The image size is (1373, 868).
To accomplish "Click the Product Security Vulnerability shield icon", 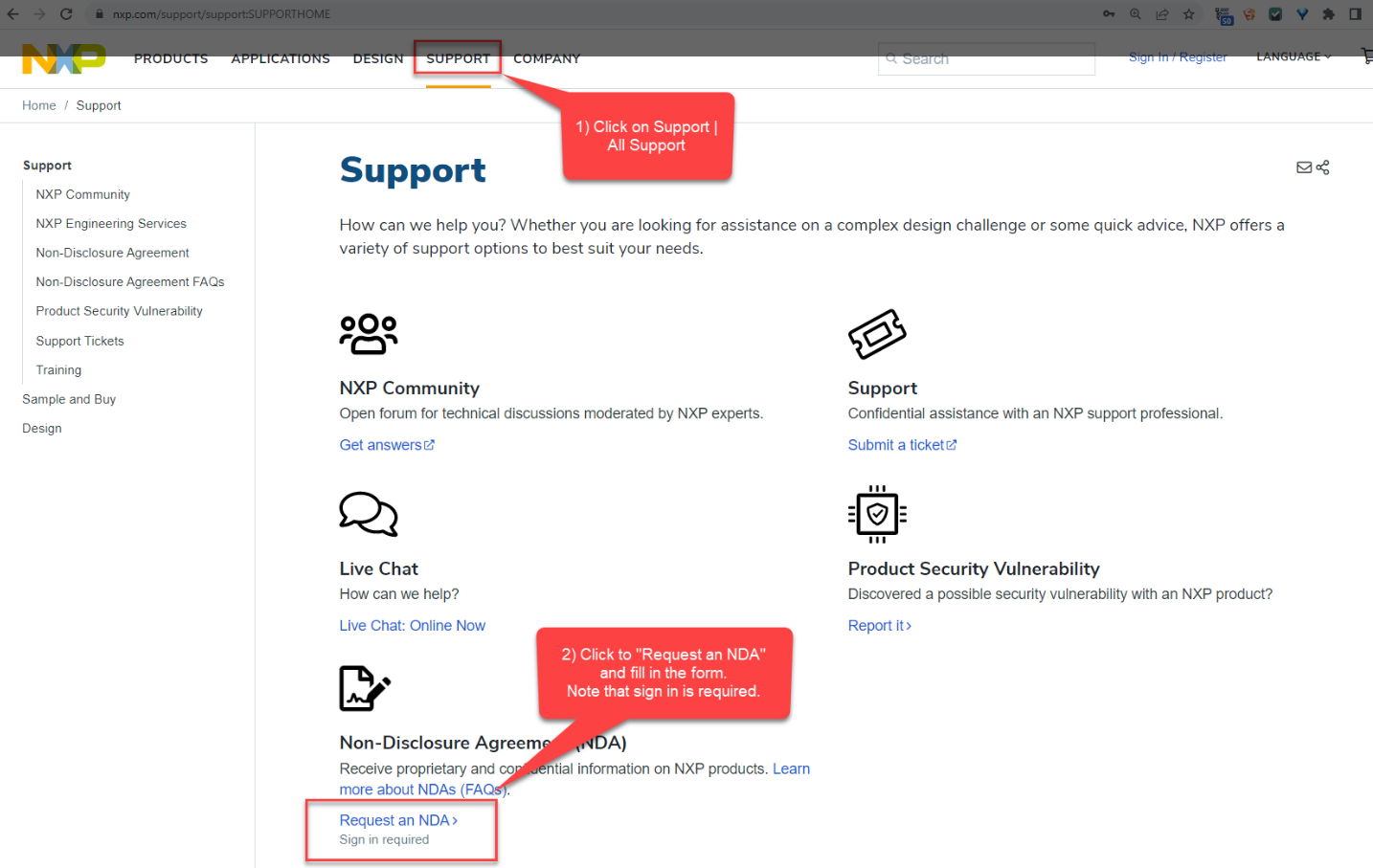I will [x=877, y=514].
